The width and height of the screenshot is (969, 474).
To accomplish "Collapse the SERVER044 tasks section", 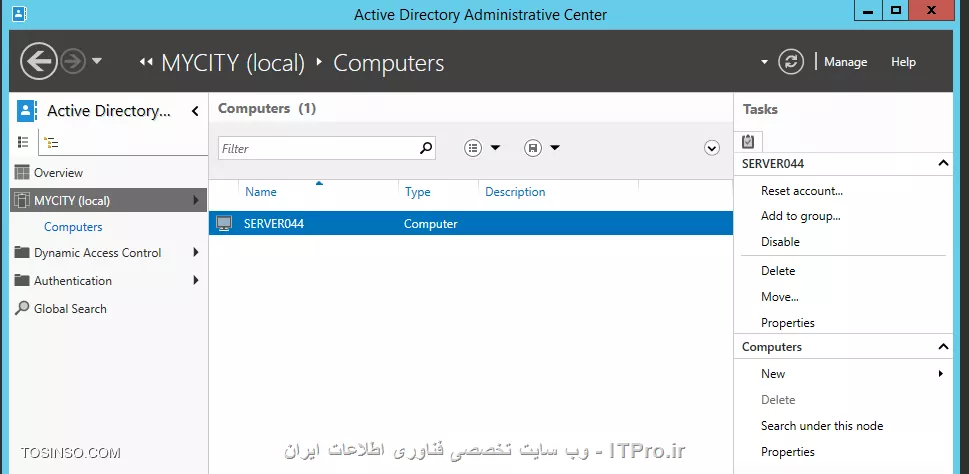I will [943, 163].
